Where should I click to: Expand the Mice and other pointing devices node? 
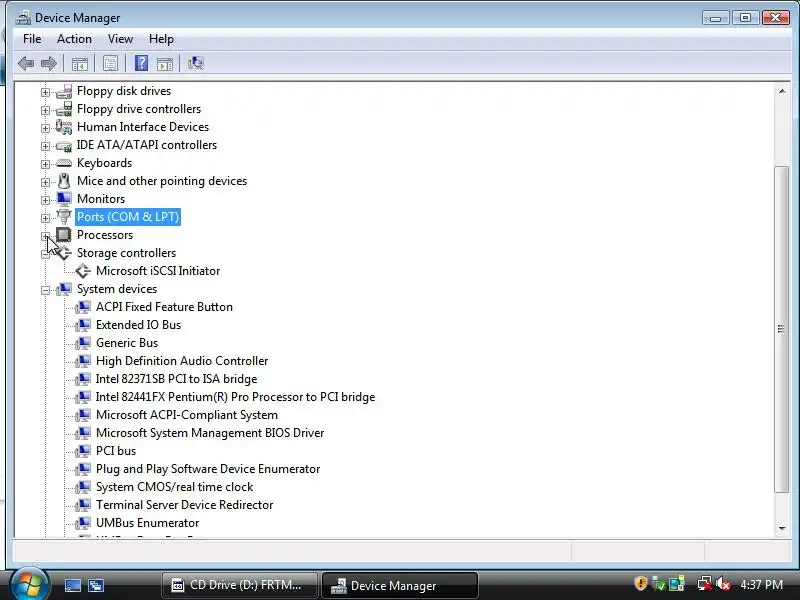45,182
